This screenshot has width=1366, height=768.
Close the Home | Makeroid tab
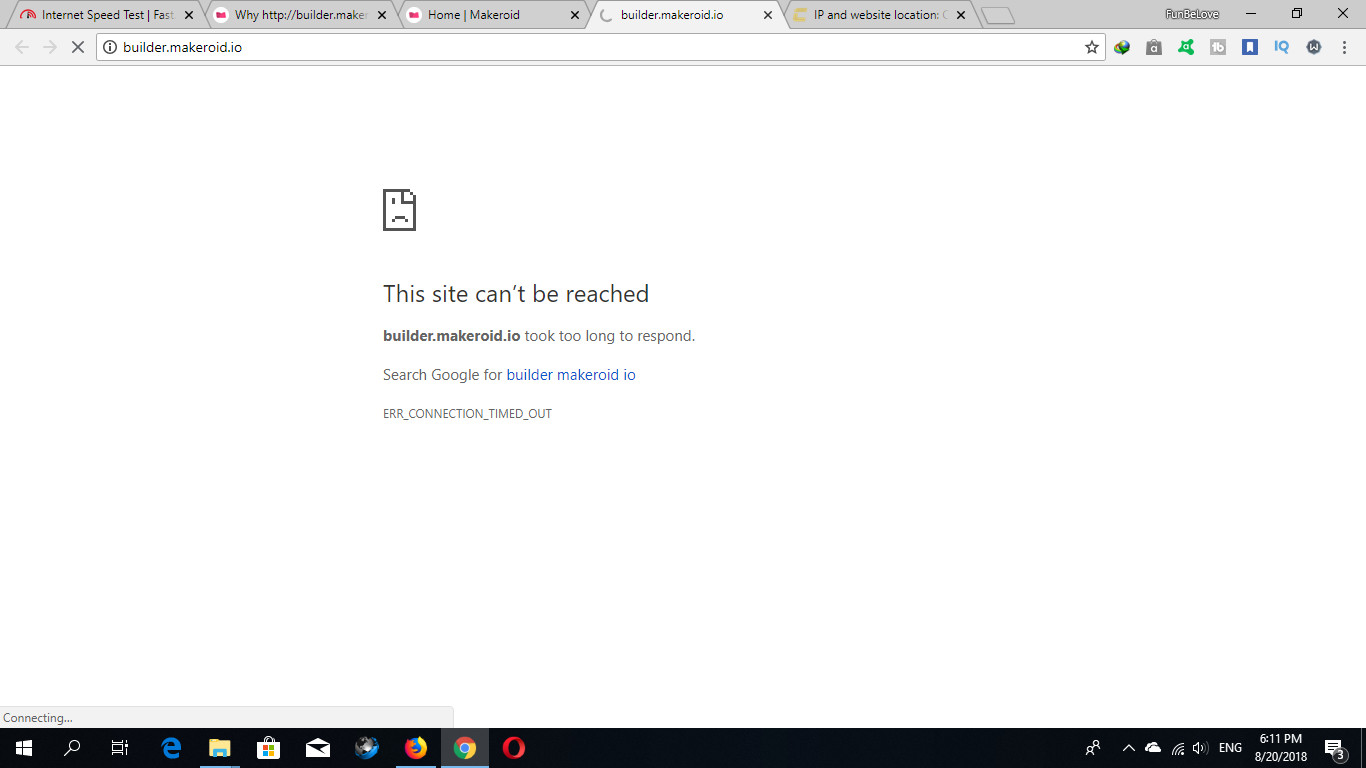click(x=575, y=15)
